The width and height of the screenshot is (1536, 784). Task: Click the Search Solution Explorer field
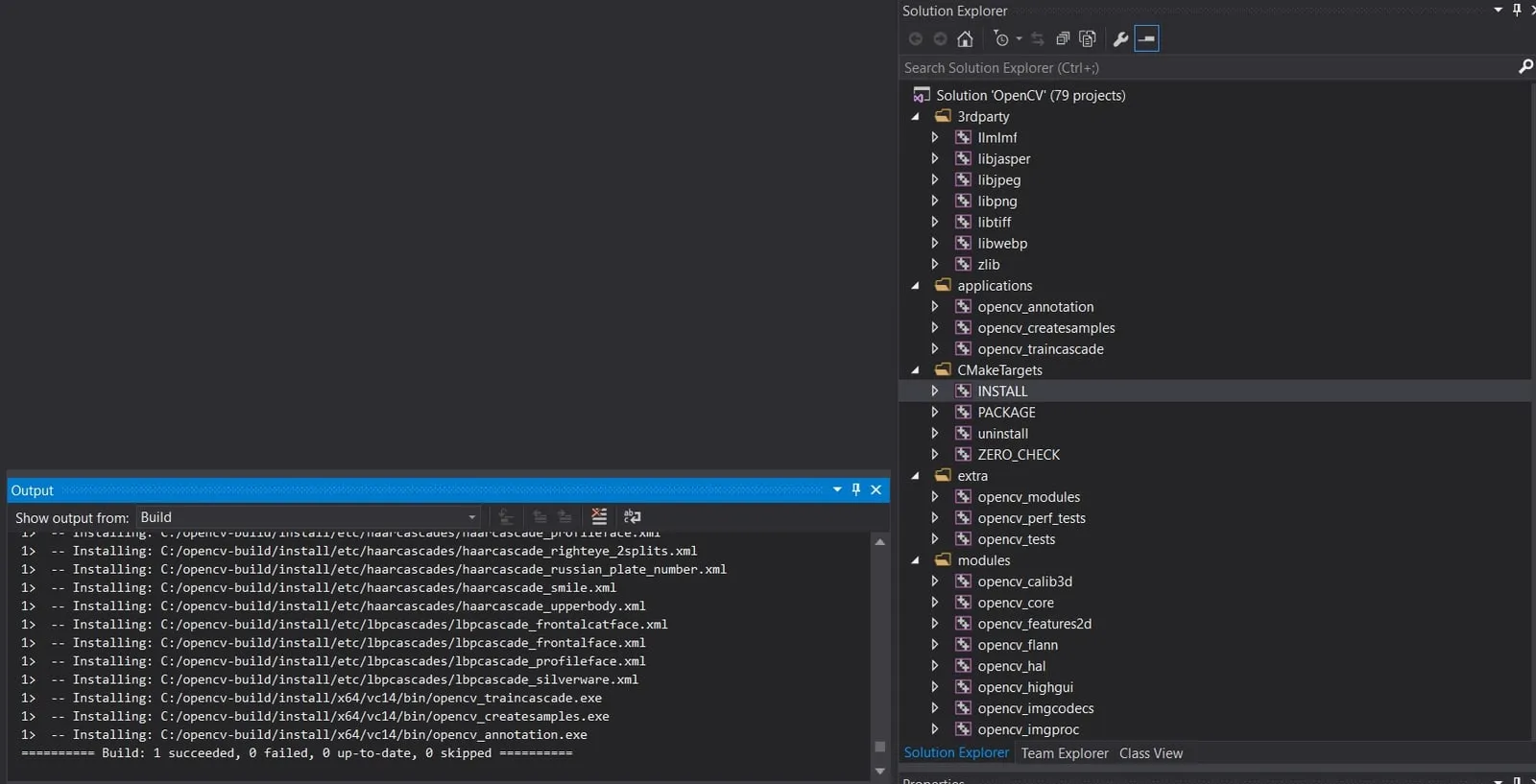[1207, 67]
